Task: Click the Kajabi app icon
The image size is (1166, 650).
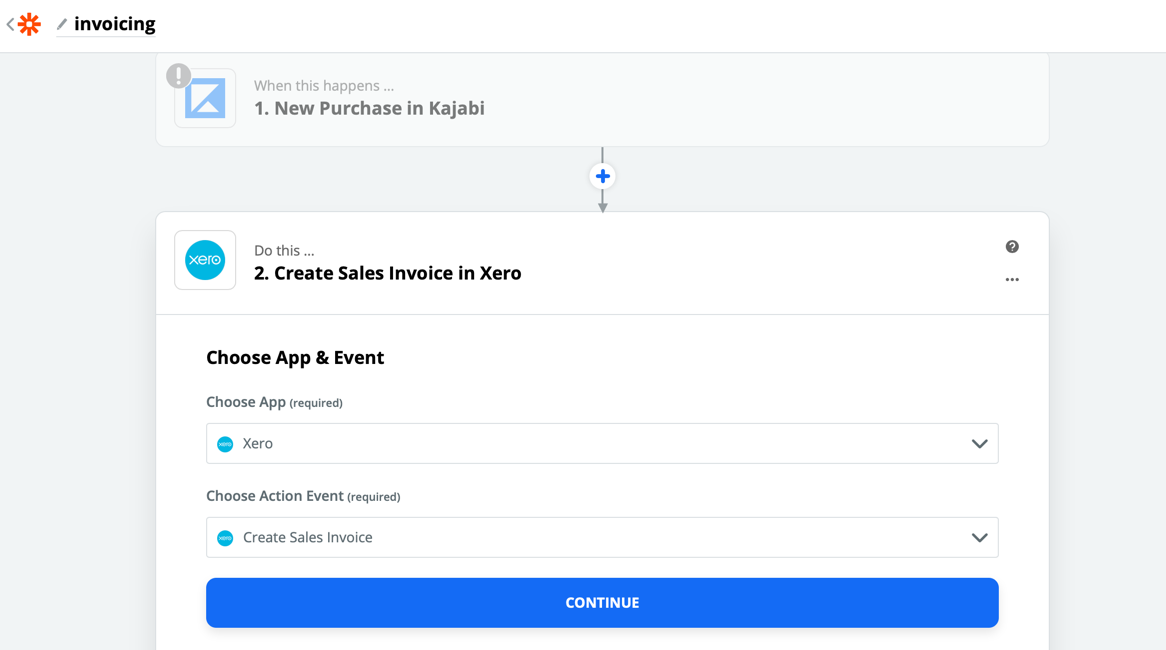Action: click(x=205, y=99)
